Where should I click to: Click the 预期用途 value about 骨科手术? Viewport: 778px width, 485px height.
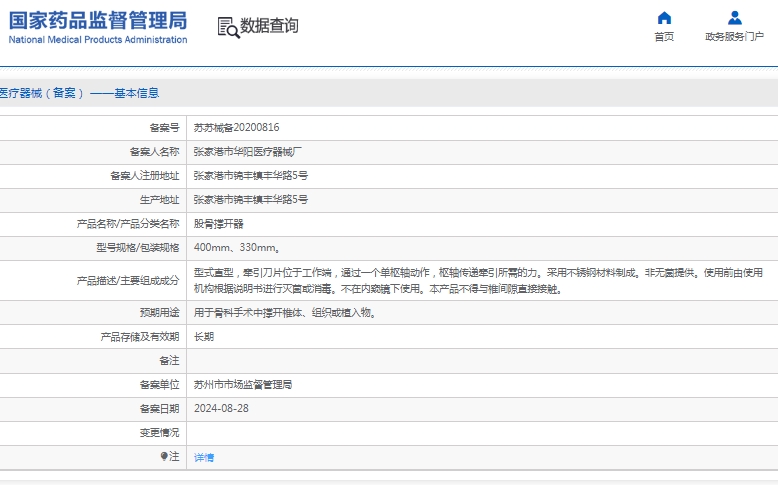[285, 313]
